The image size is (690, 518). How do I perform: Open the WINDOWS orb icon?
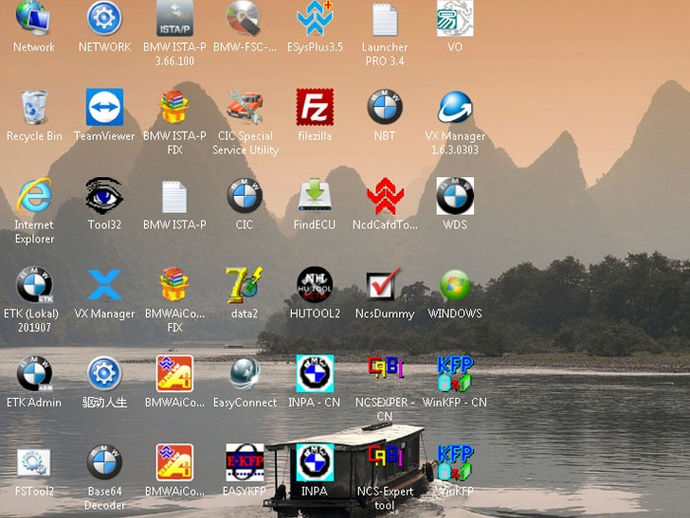455,285
